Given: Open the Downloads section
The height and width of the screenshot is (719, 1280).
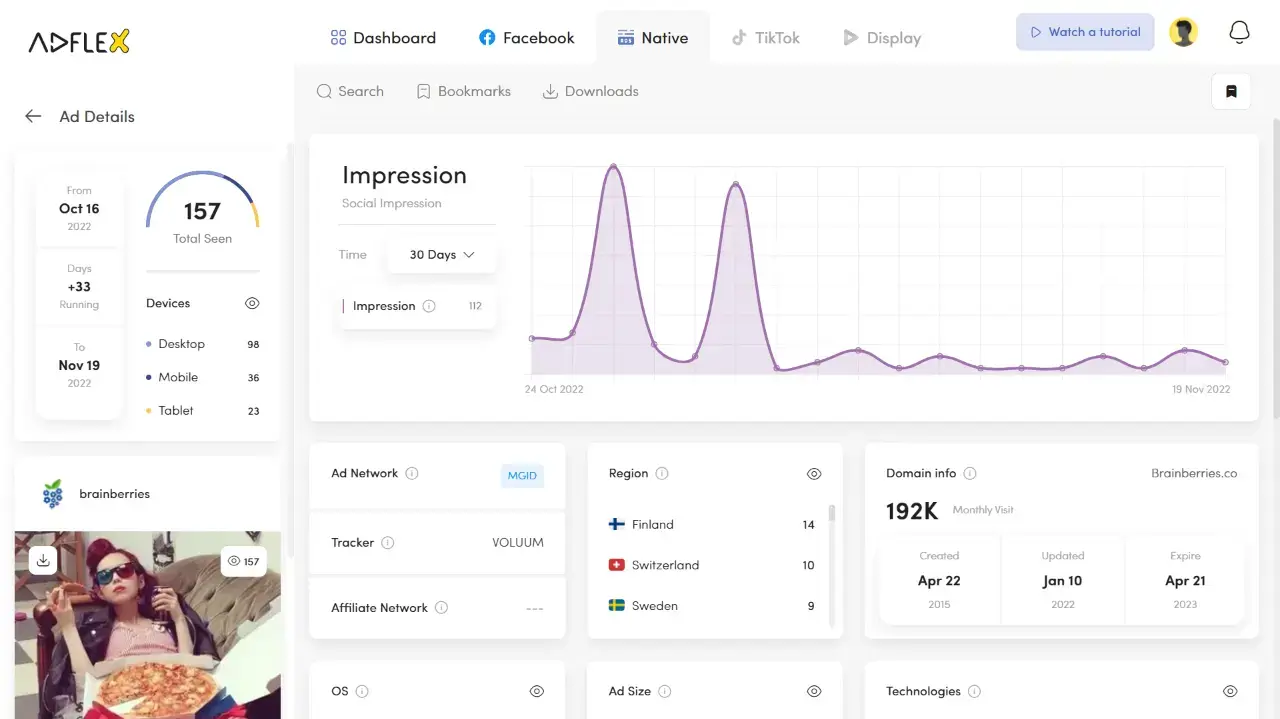Looking at the screenshot, I should [x=590, y=91].
